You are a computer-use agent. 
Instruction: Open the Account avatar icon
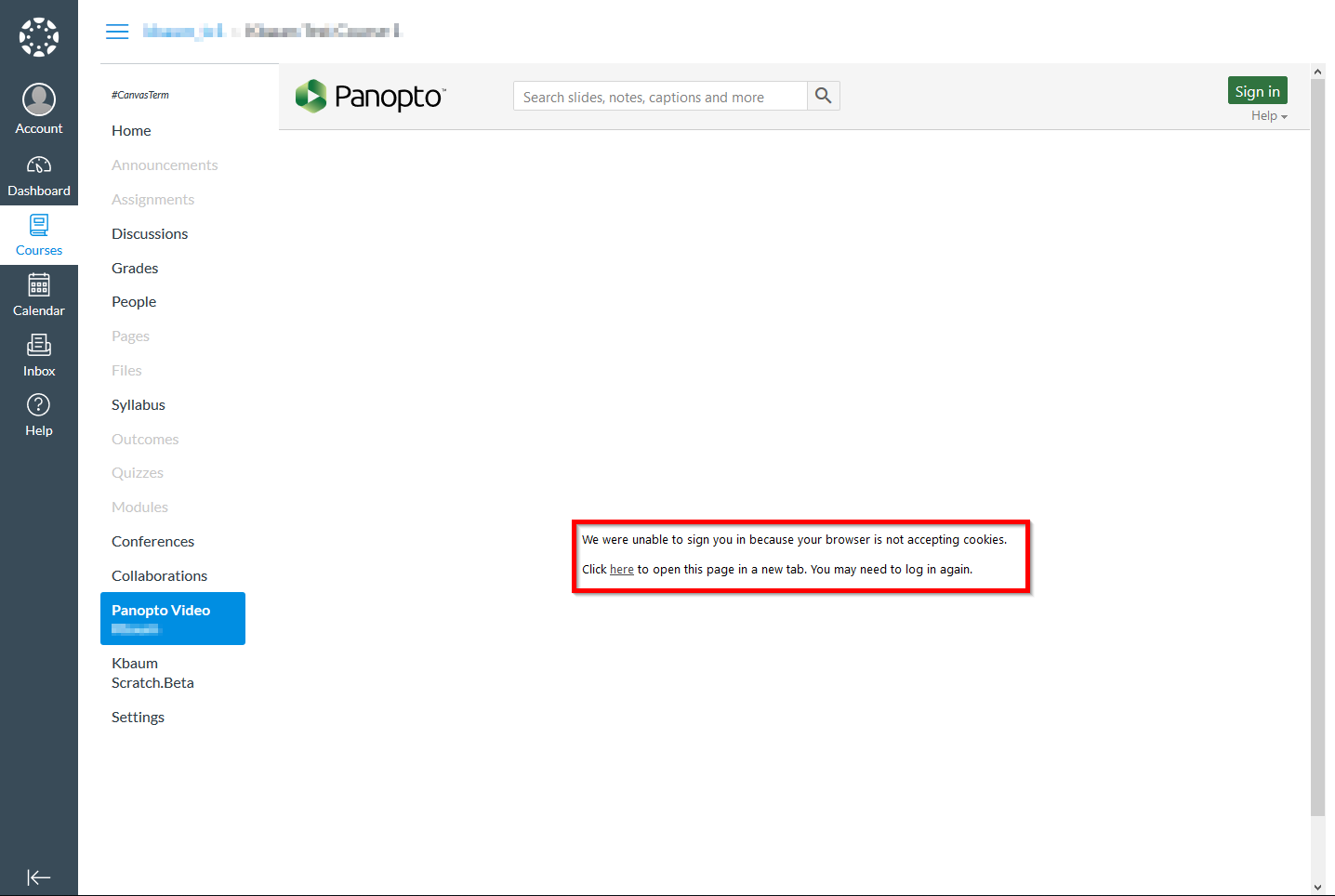39,99
